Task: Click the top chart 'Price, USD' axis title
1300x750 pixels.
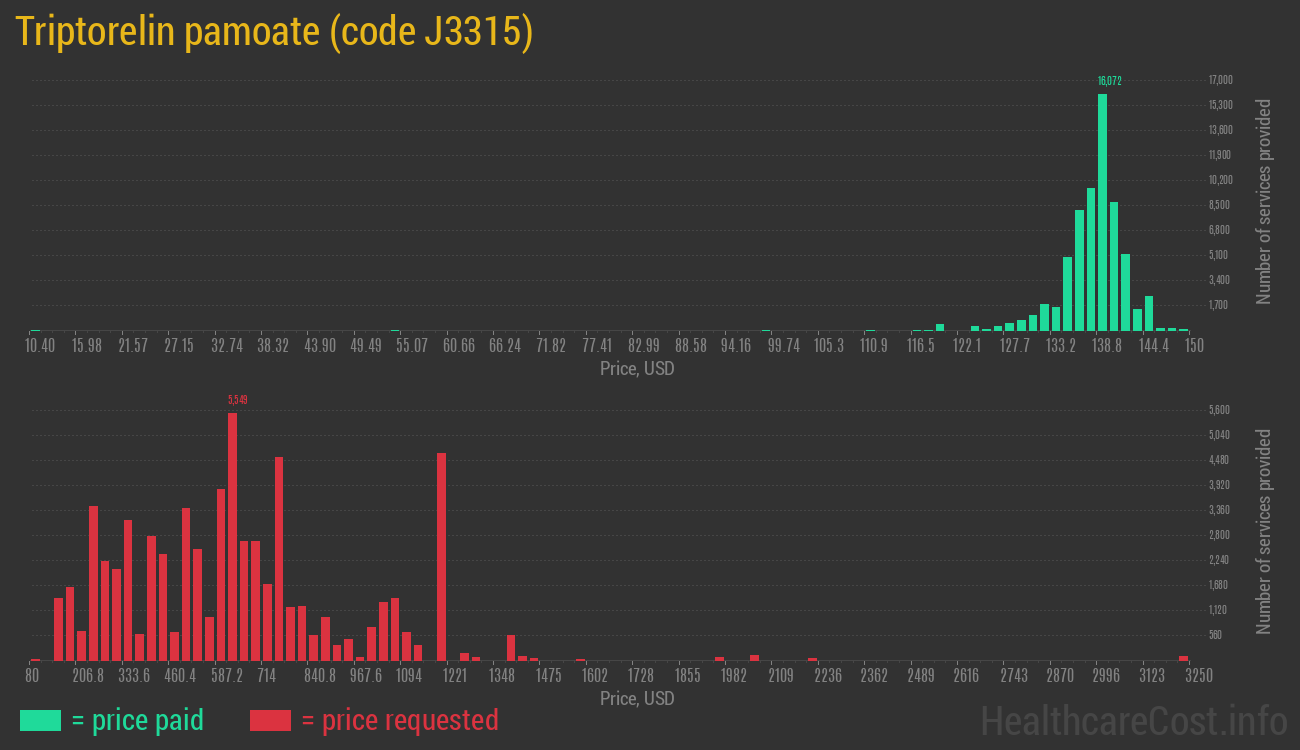Action: [637, 369]
